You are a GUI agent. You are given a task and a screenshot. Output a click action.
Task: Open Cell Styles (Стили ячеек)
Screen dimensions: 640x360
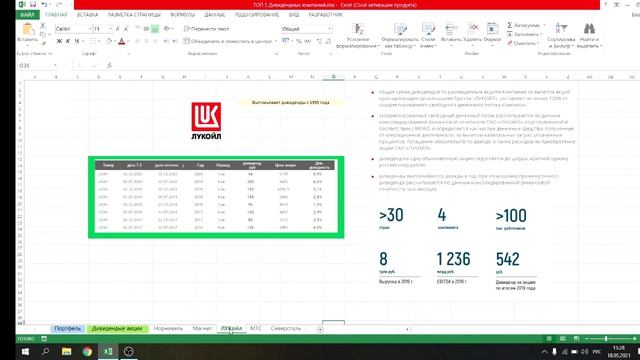[x=428, y=36]
